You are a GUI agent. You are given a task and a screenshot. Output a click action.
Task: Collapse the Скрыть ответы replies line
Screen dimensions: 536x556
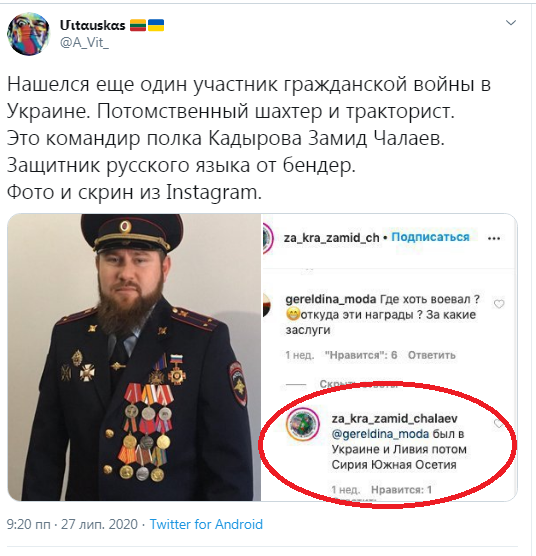(x=358, y=384)
